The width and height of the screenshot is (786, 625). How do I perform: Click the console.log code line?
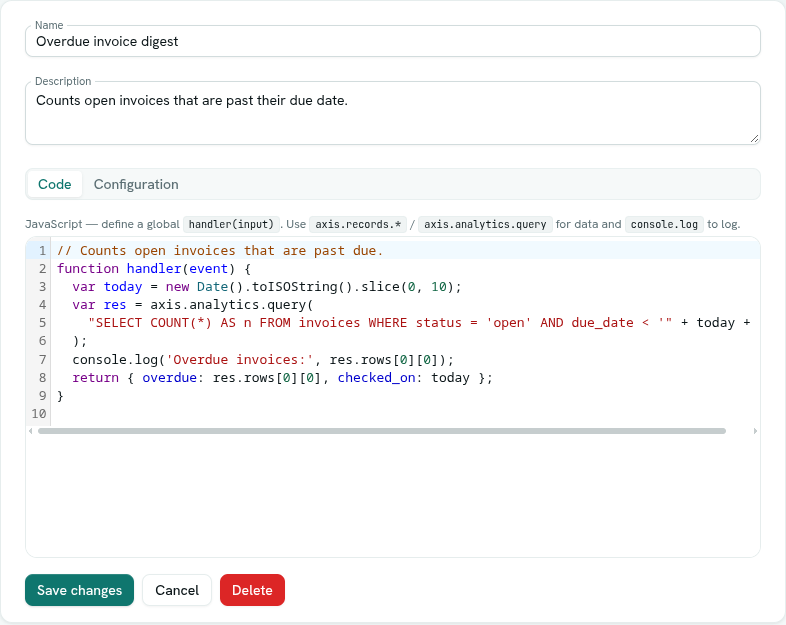tap(263, 359)
